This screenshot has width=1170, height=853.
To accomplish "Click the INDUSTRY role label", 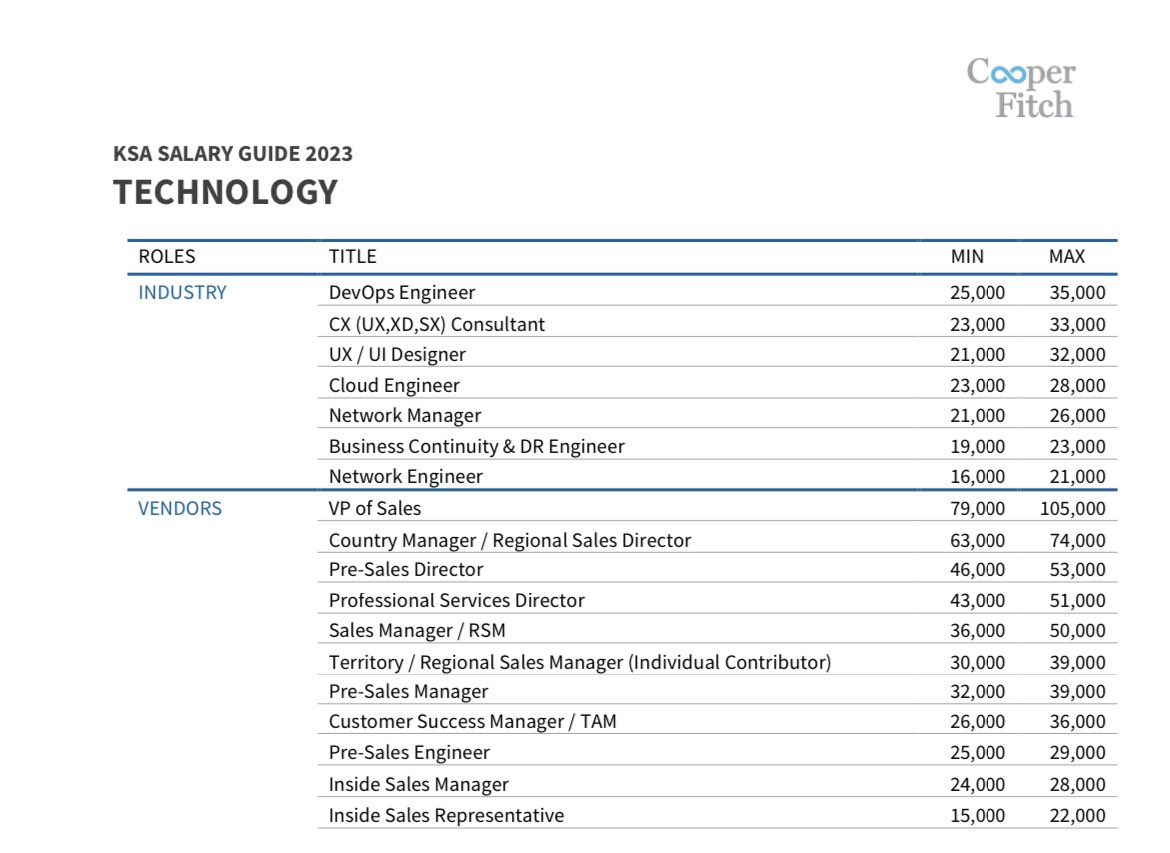I will [x=182, y=293].
